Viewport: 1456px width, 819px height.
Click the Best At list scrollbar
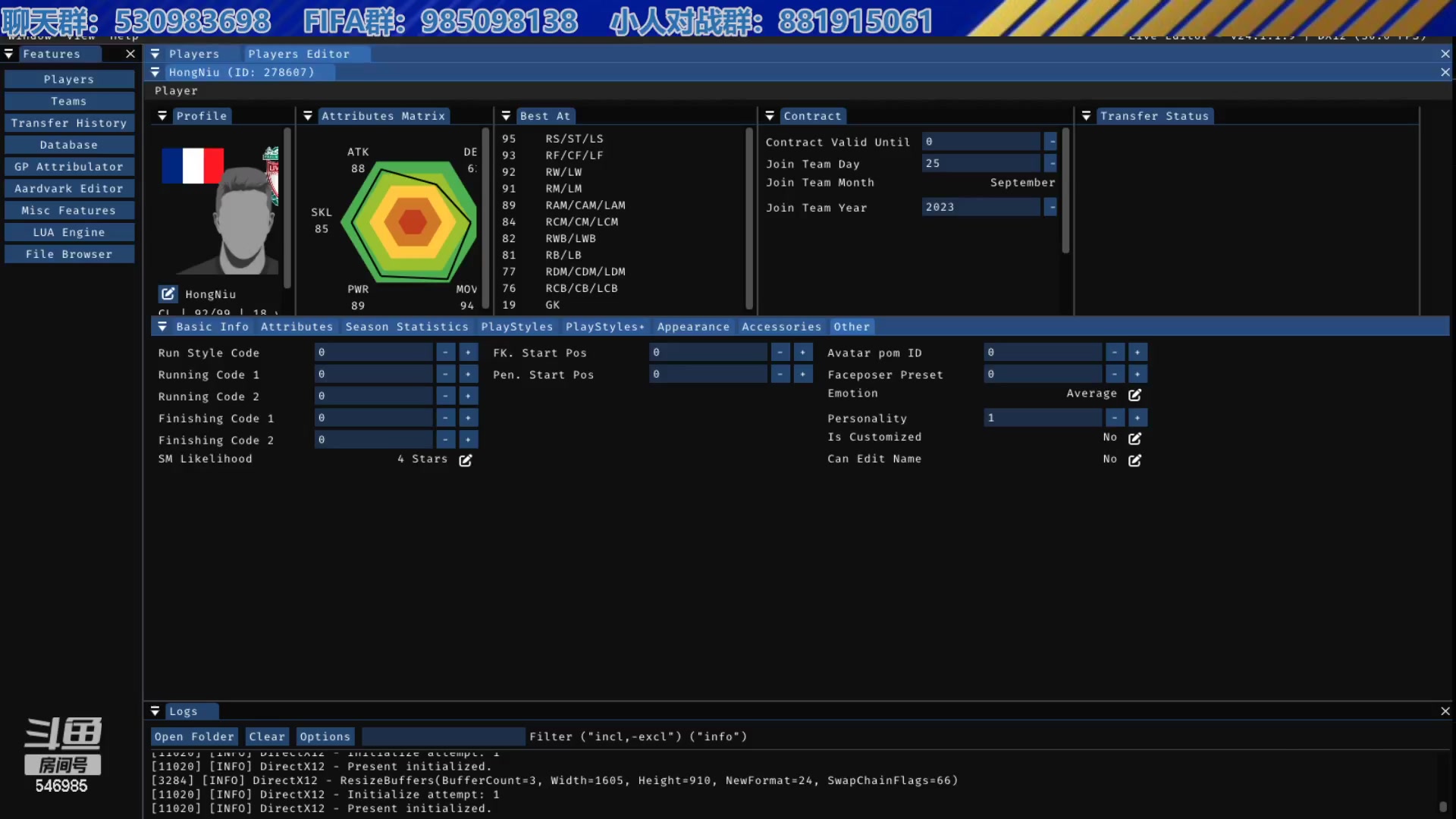[x=749, y=219]
